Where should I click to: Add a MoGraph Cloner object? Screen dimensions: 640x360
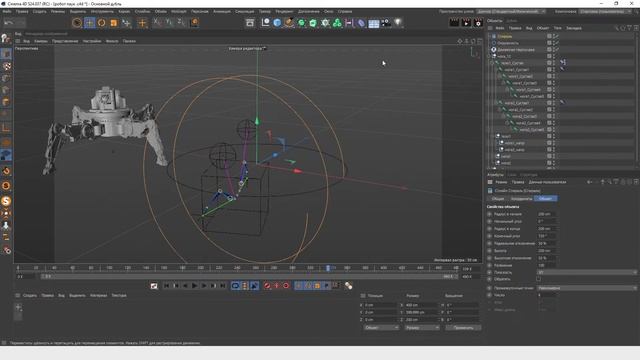[x=337, y=23]
